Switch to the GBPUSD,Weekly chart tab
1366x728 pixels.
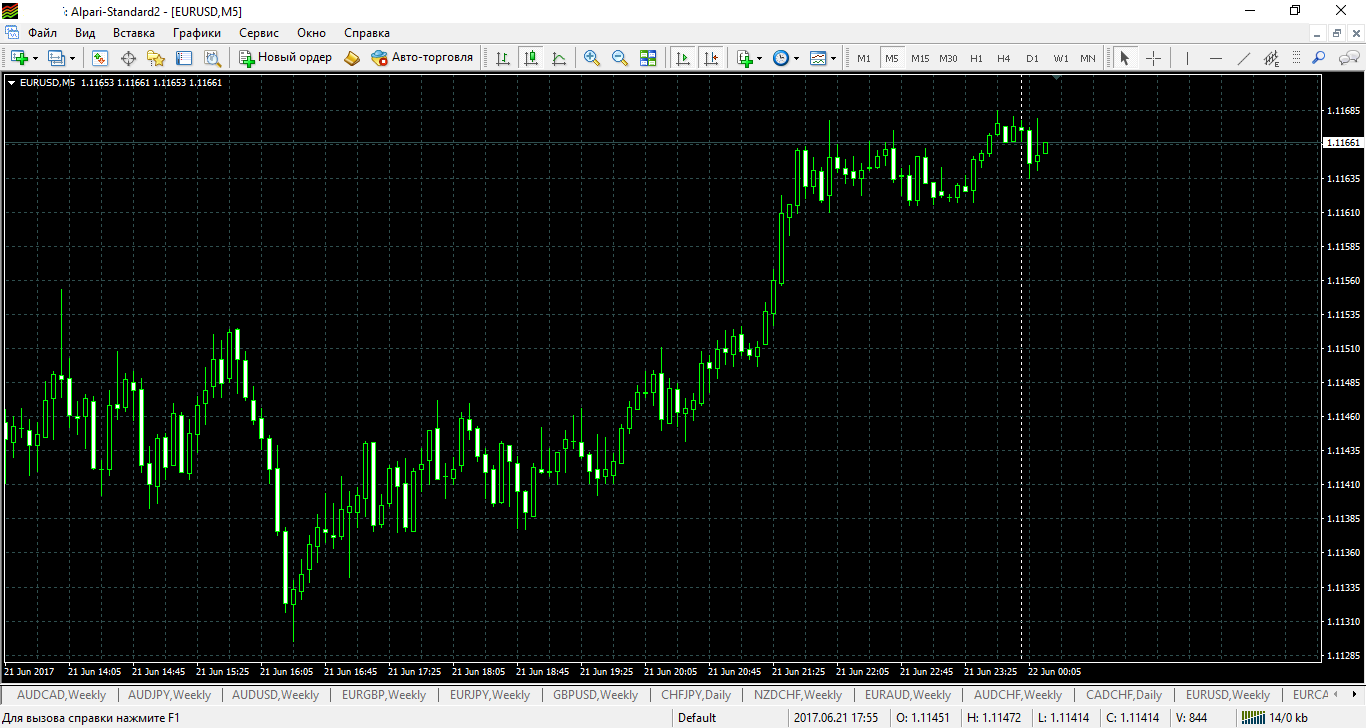595,695
